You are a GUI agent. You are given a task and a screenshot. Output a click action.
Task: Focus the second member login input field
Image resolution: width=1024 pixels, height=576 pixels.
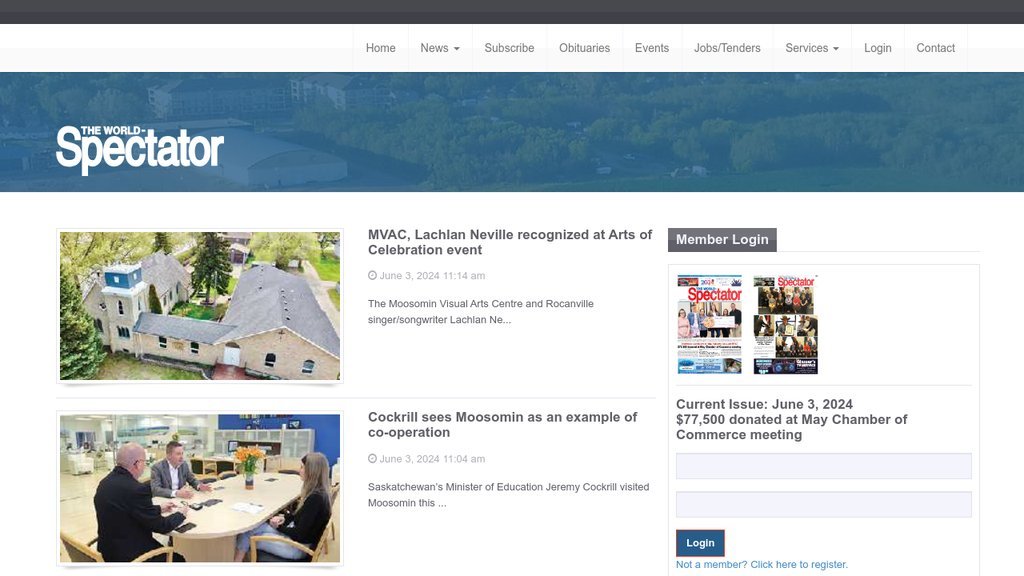tap(823, 504)
